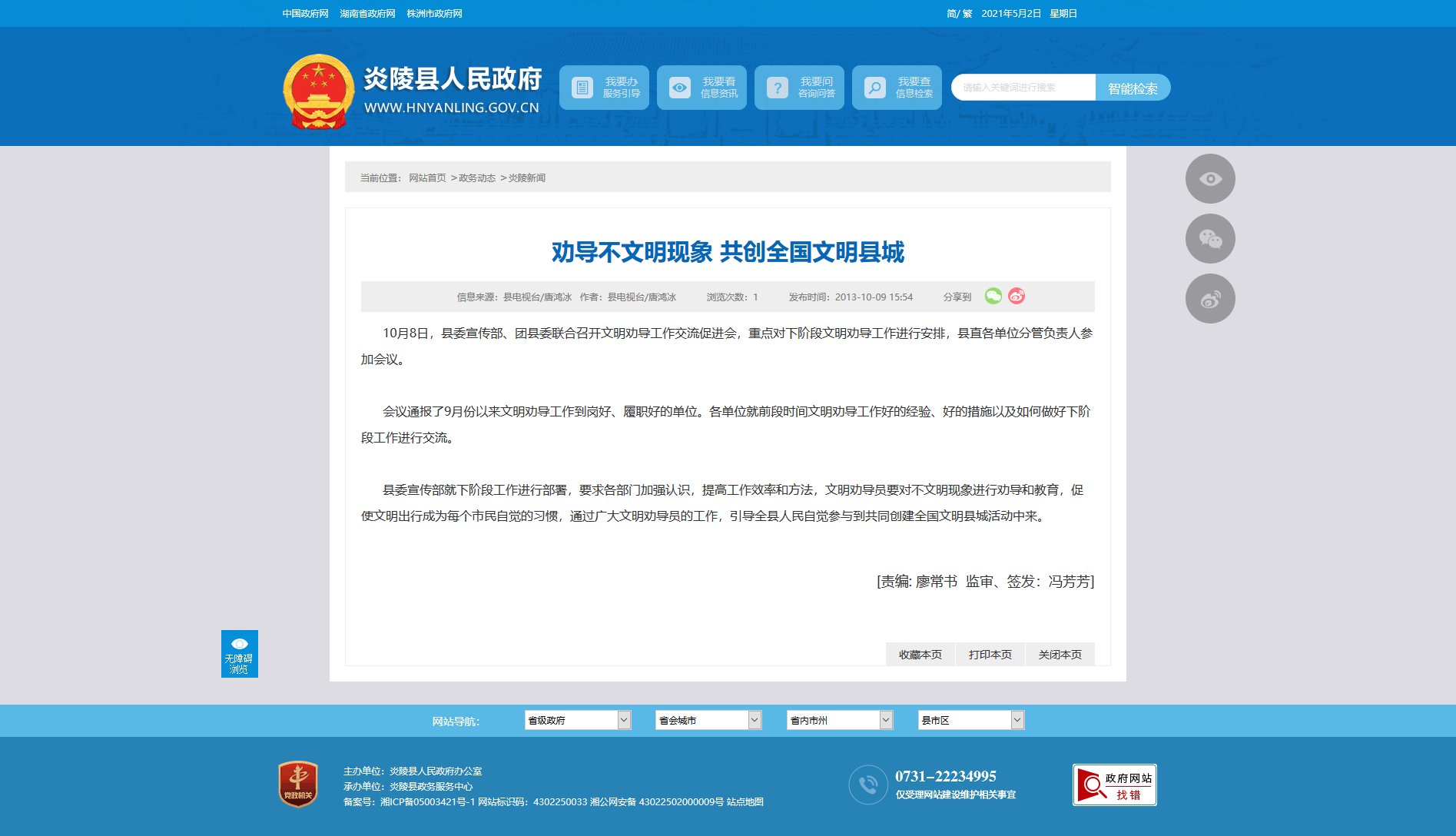Click the national emblem logo
1456x836 pixels.
318,91
